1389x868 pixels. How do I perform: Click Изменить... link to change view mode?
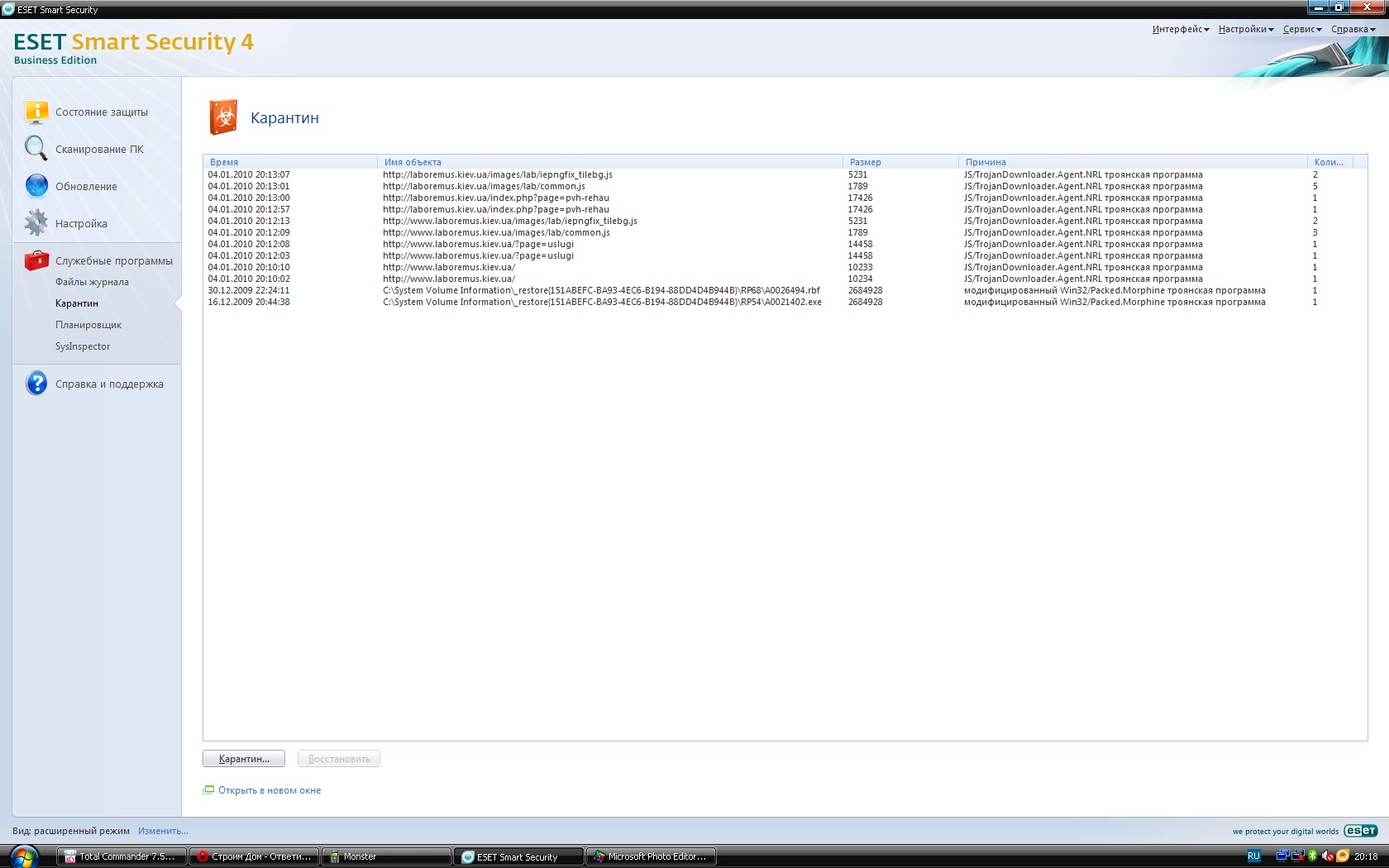point(163,831)
